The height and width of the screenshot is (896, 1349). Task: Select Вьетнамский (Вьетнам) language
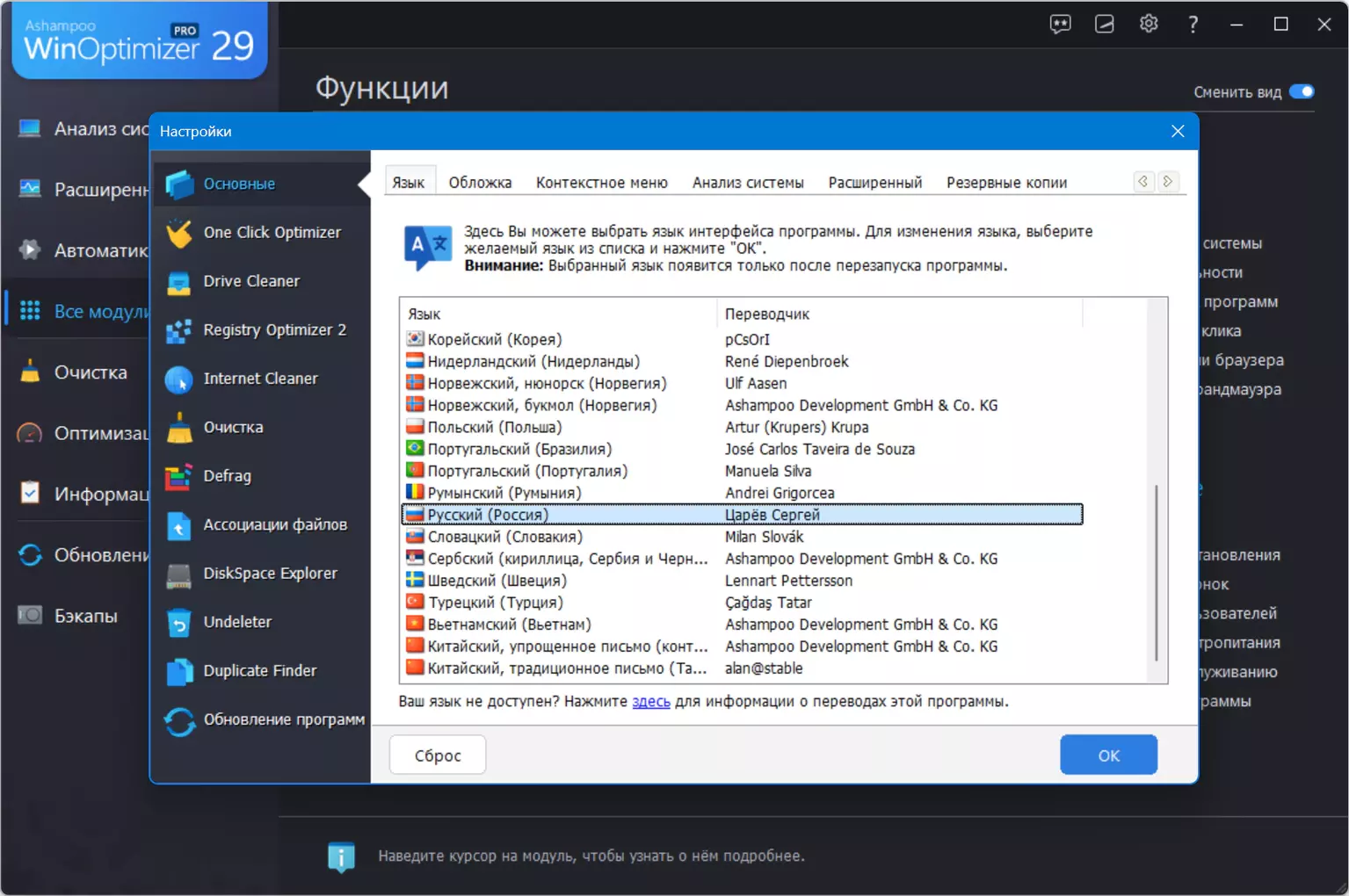click(x=742, y=625)
